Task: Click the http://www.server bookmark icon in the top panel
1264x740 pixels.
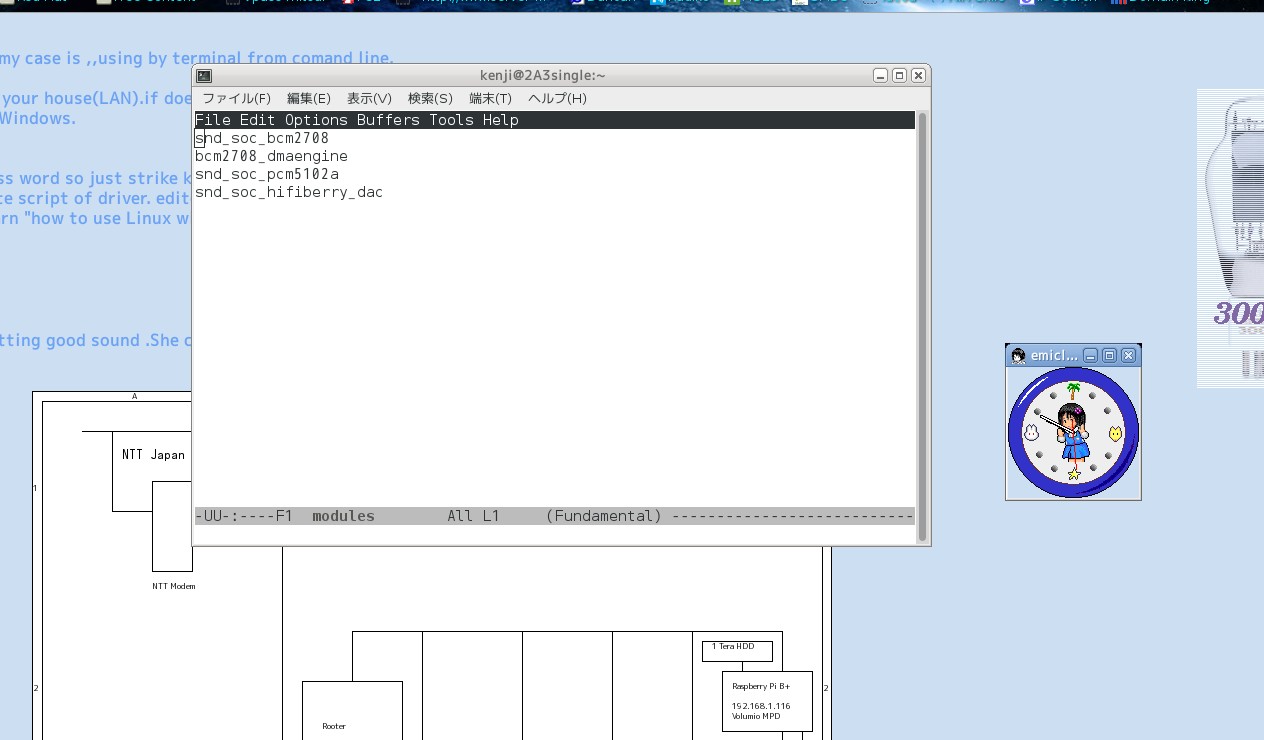Action: (402, 3)
